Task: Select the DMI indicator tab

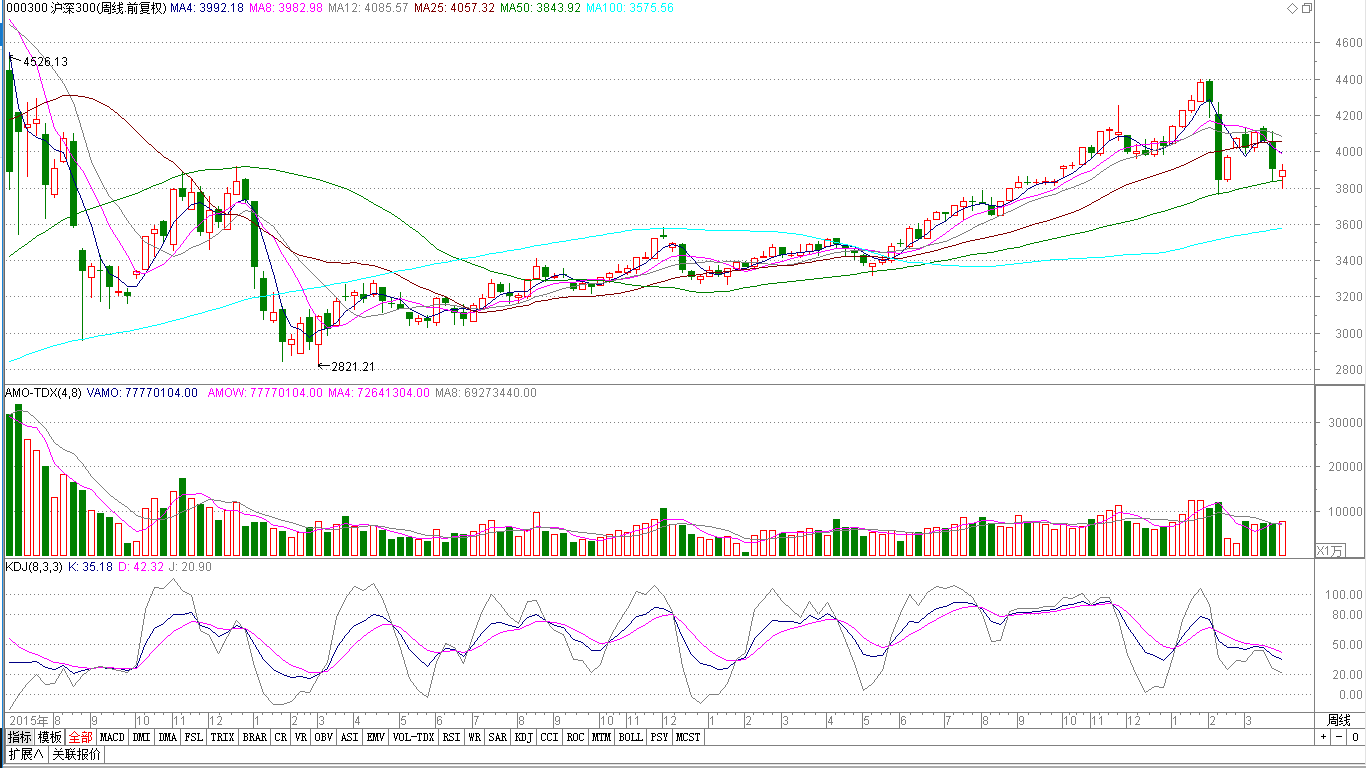Action: (141, 737)
